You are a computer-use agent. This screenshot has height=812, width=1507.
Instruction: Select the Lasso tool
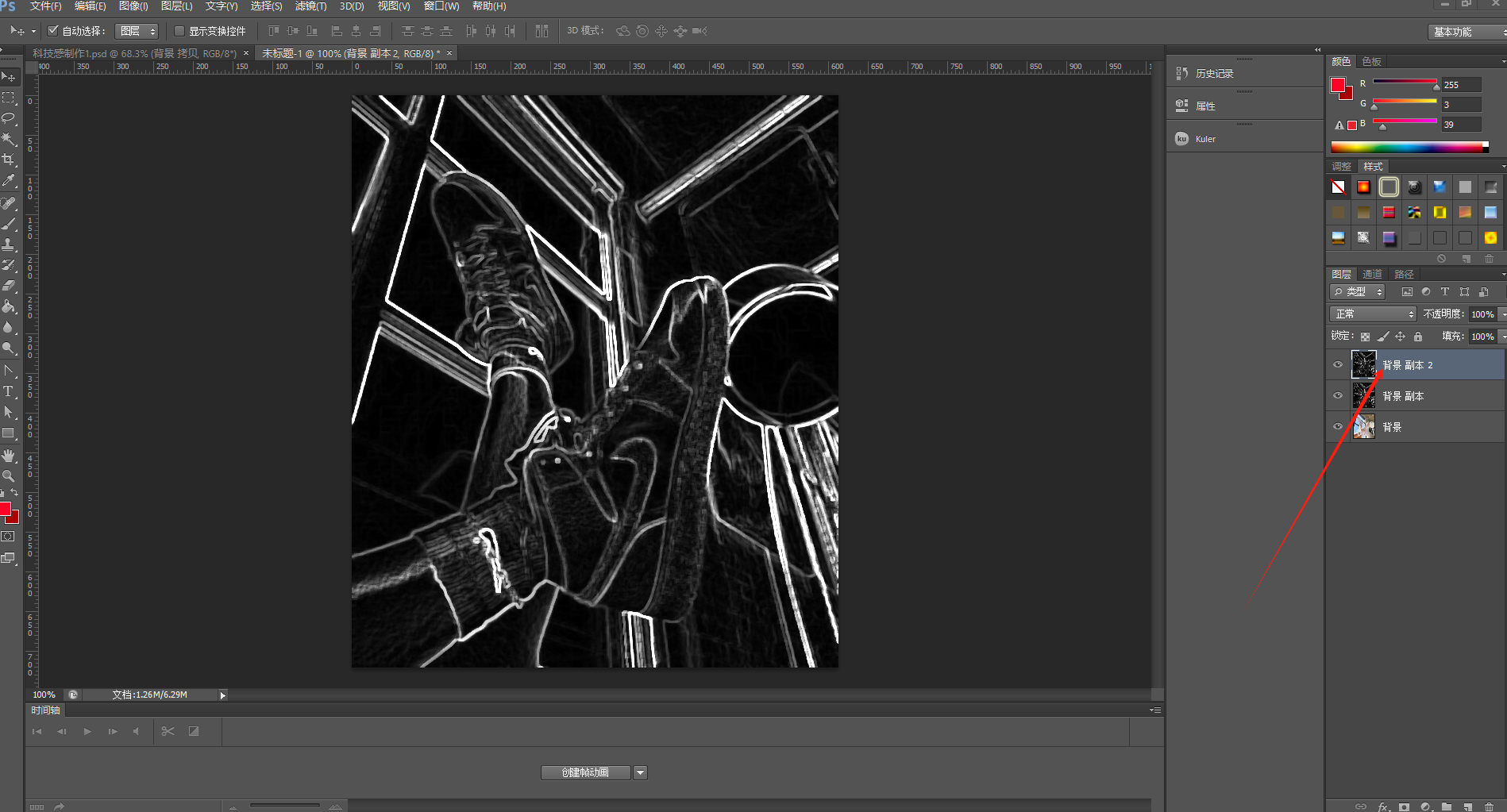(9, 117)
